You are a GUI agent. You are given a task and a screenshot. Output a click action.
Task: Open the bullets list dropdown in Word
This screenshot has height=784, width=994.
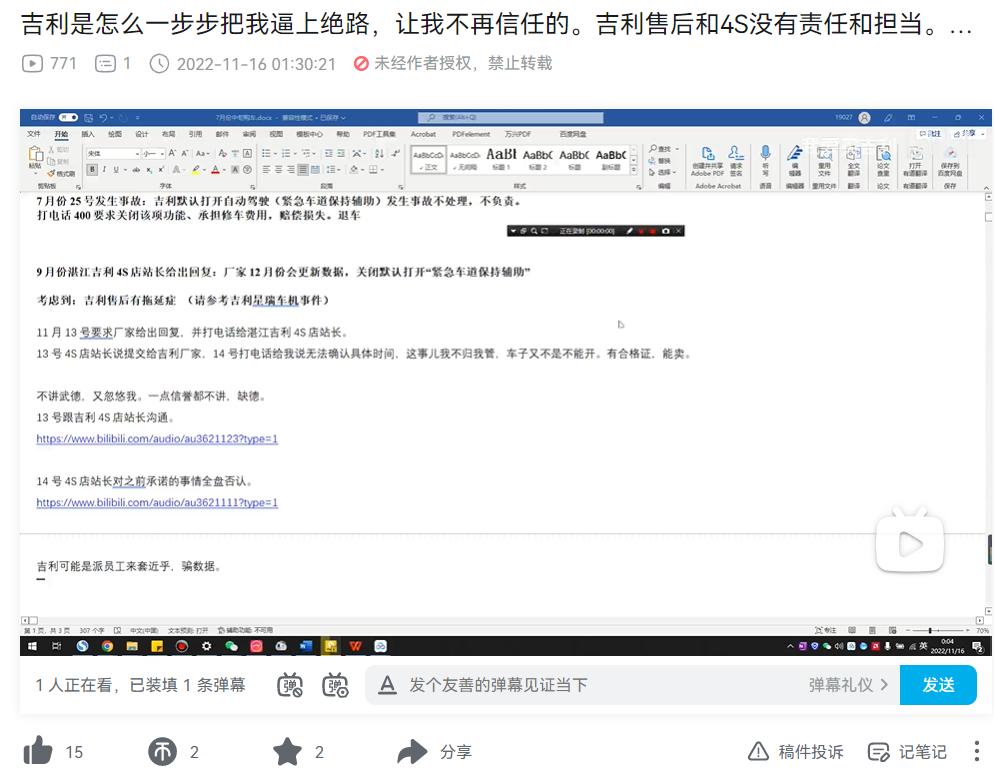[274, 153]
